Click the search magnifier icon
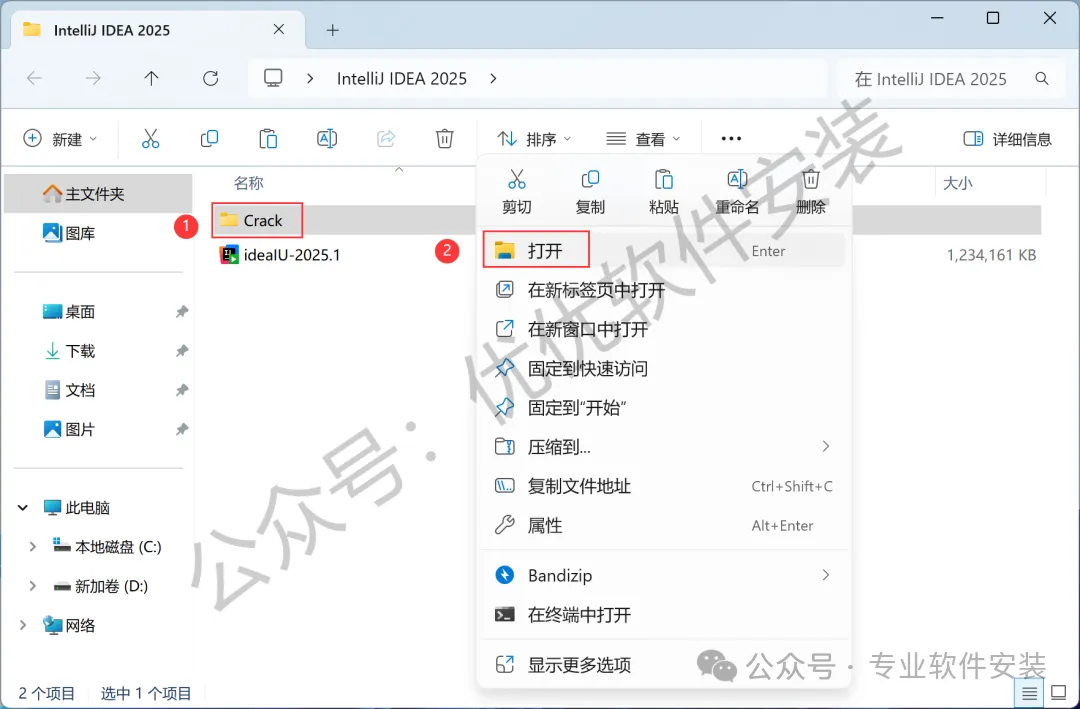This screenshot has width=1080, height=709. coord(1041,79)
